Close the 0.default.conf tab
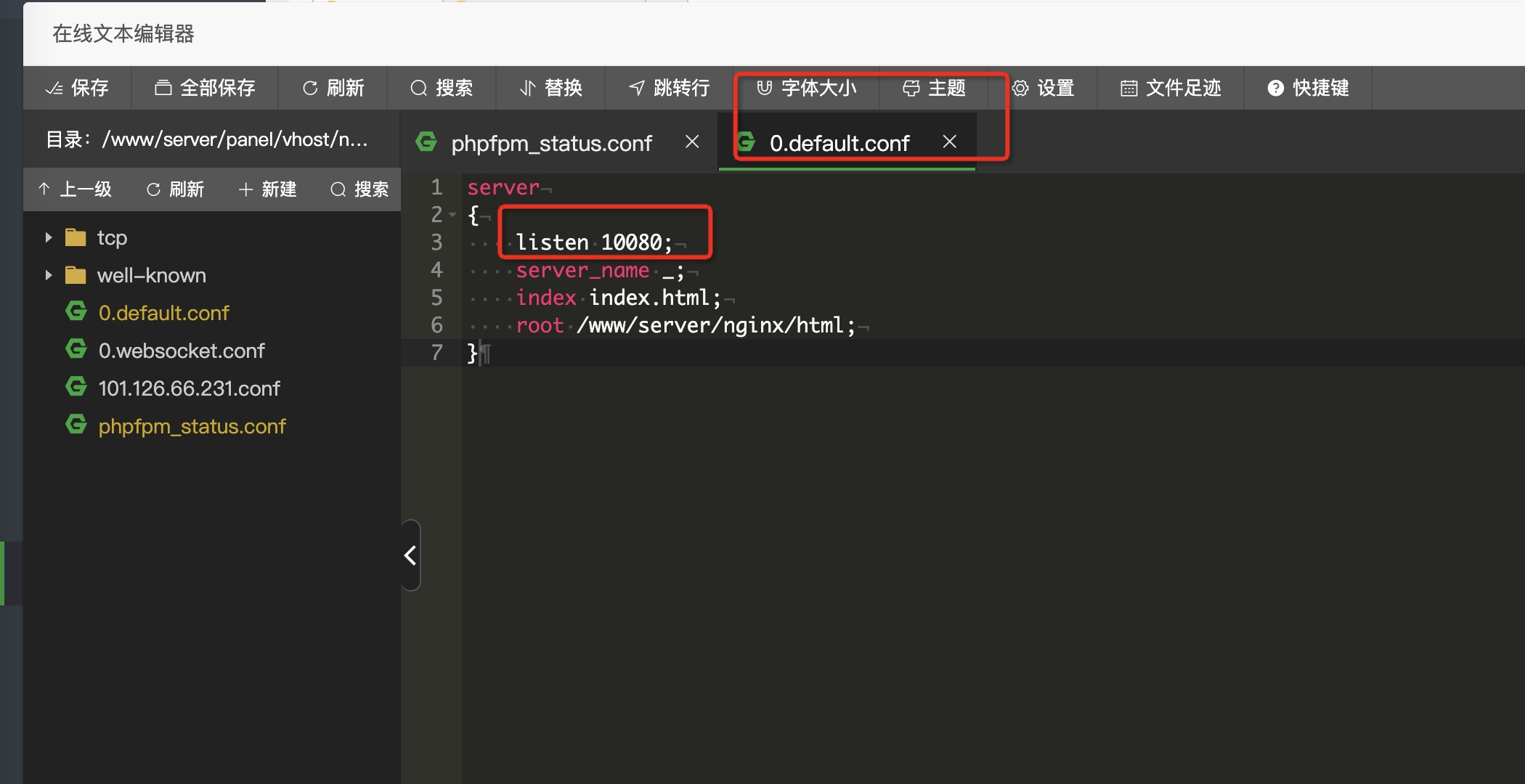This screenshot has height=784, width=1525. 949,142
